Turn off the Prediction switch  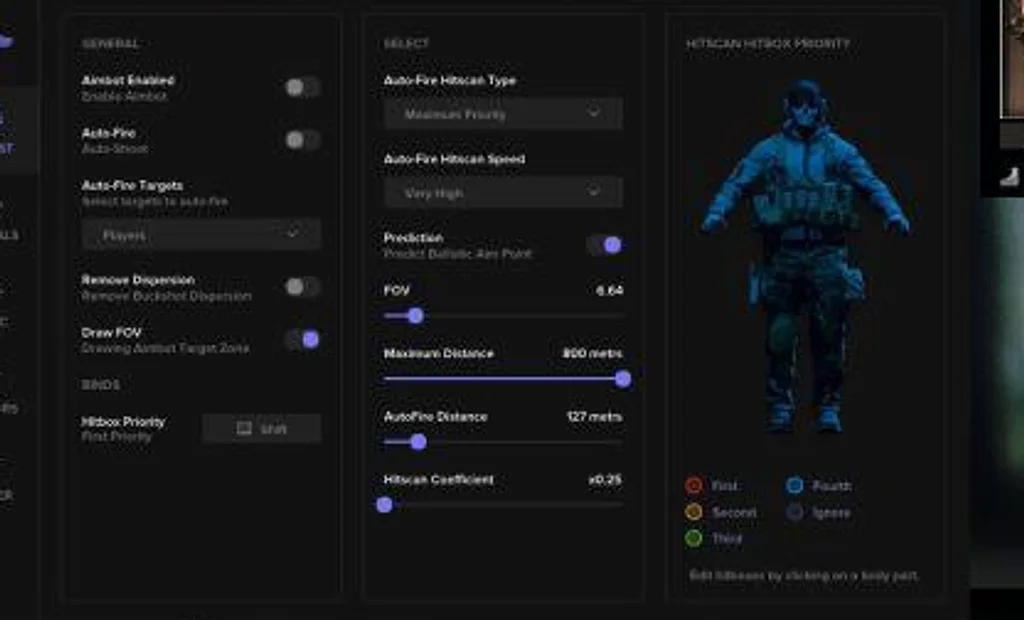604,245
